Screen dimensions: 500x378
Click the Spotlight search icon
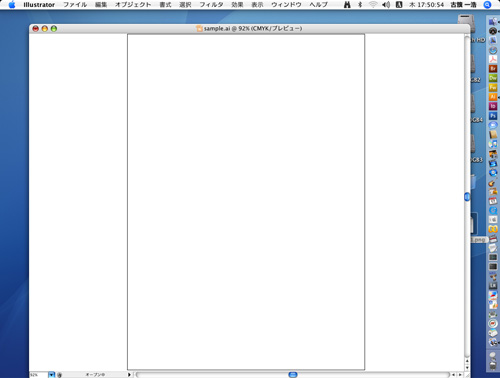(487, 5)
